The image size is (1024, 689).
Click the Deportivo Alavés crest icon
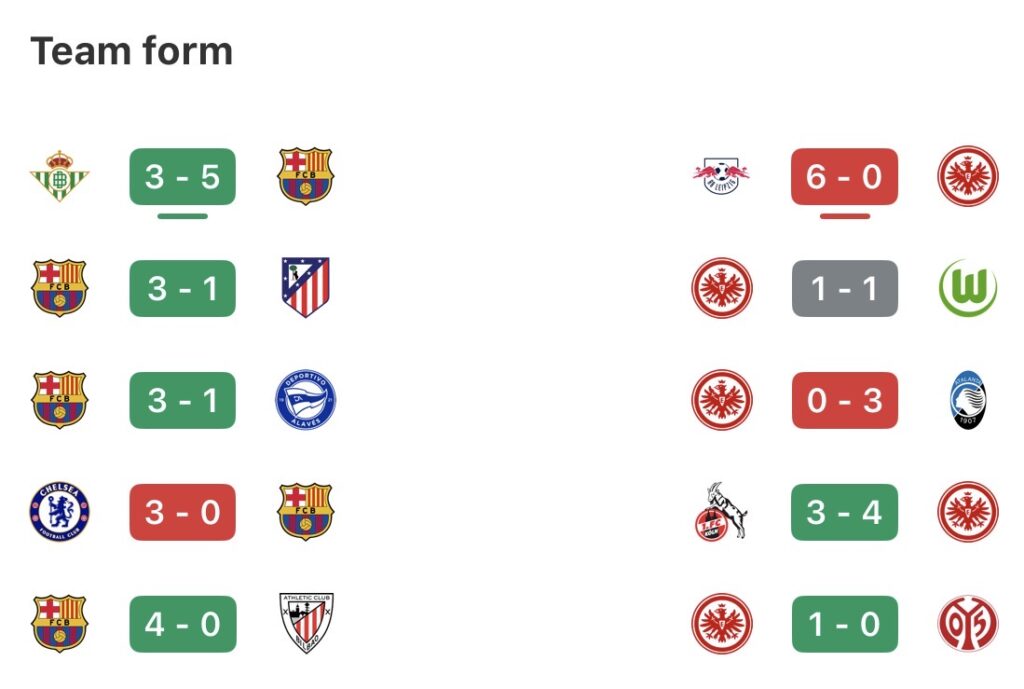[305, 400]
